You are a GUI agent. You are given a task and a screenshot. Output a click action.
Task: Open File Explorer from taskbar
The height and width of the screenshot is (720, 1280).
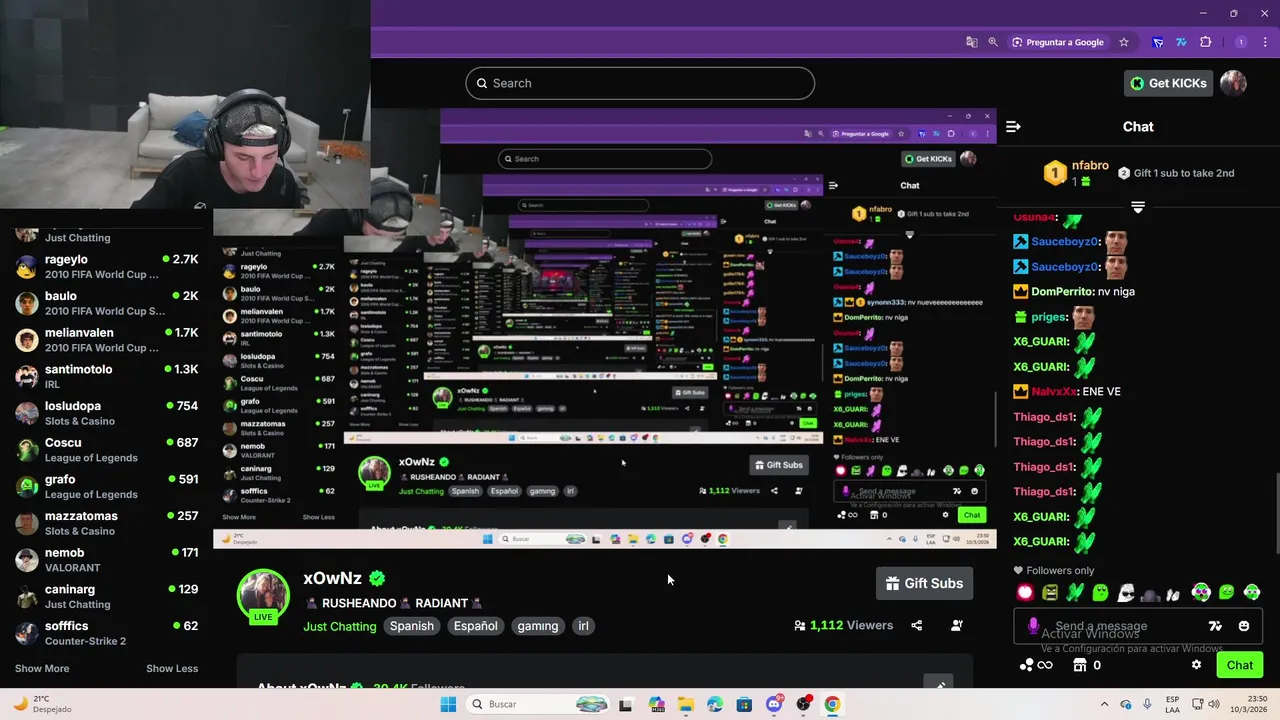click(x=685, y=704)
